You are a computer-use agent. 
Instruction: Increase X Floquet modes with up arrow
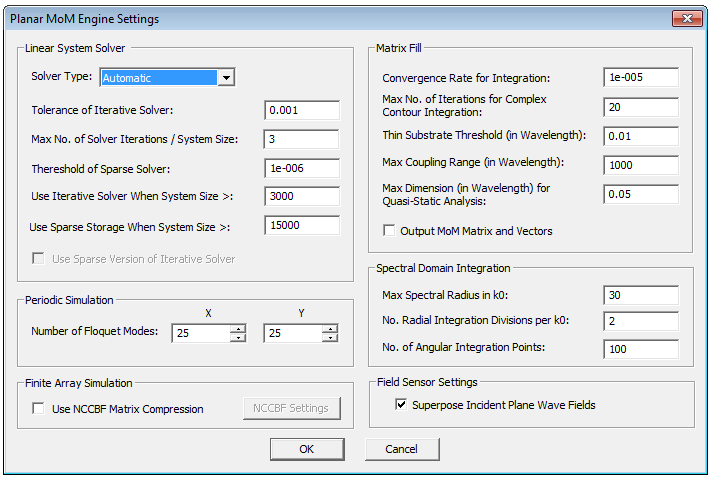click(237, 328)
